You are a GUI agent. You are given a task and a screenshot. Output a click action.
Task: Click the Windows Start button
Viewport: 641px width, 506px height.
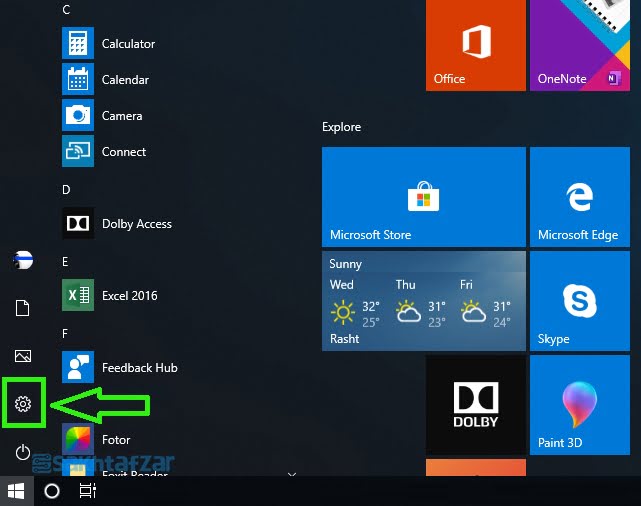click(x=16, y=491)
